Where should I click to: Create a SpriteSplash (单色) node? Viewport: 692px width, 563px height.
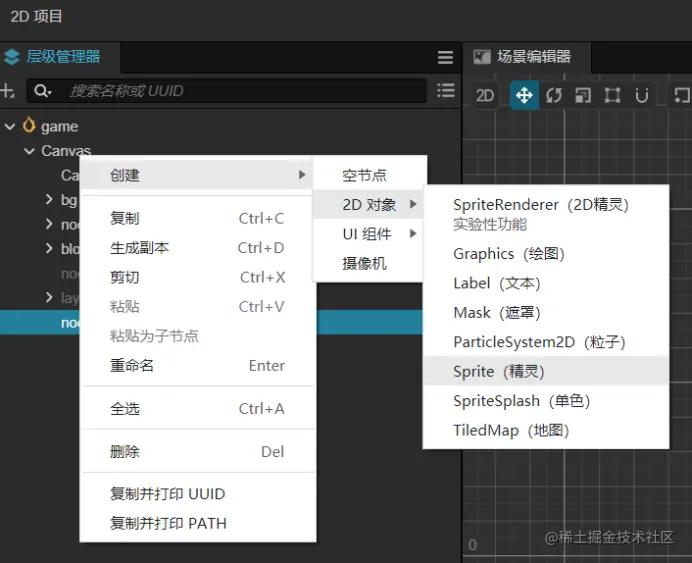(545, 401)
